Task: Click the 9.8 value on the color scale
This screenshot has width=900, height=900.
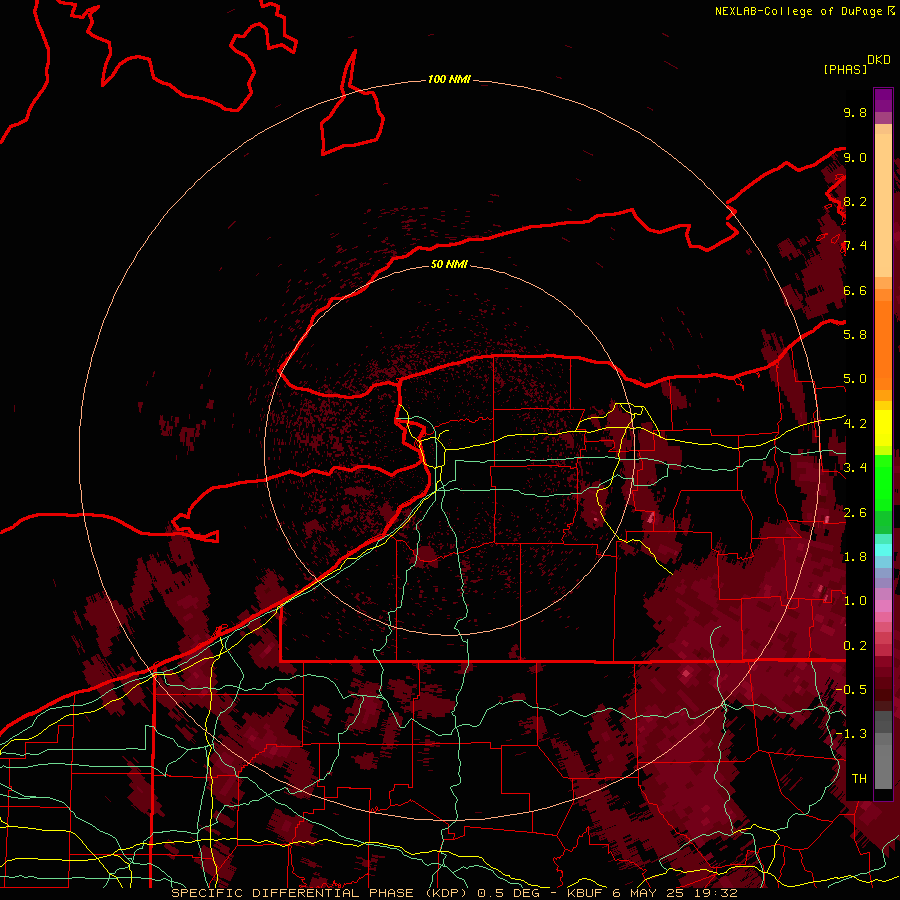Action: [x=855, y=112]
